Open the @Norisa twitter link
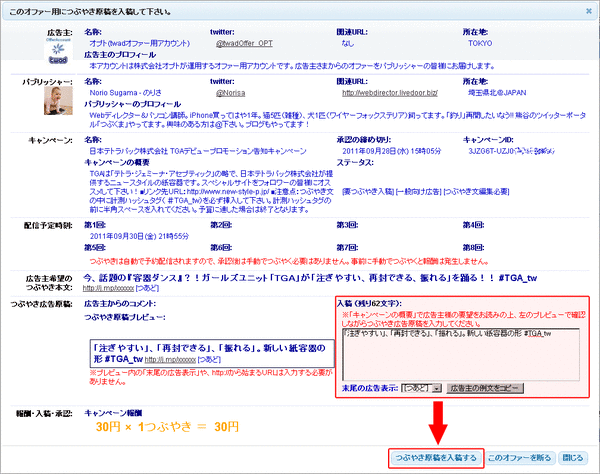The image size is (600, 474). [x=230, y=93]
